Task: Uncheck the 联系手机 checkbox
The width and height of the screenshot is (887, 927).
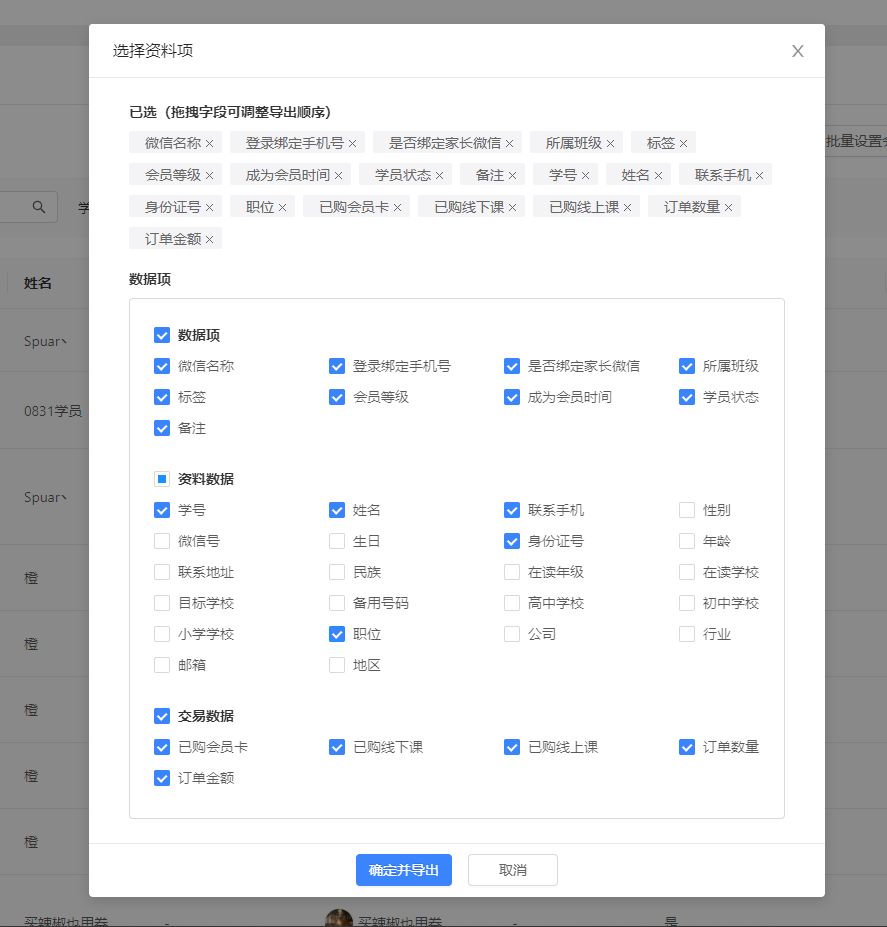Action: (512, 510)
